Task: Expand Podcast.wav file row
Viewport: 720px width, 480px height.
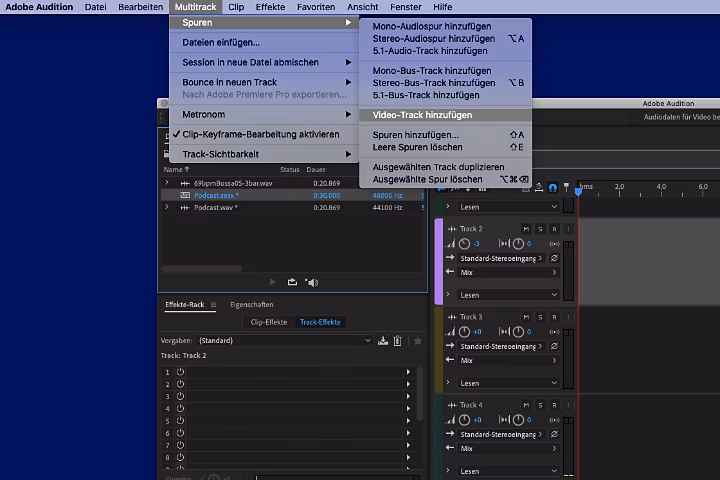Action: click(167, 208)
